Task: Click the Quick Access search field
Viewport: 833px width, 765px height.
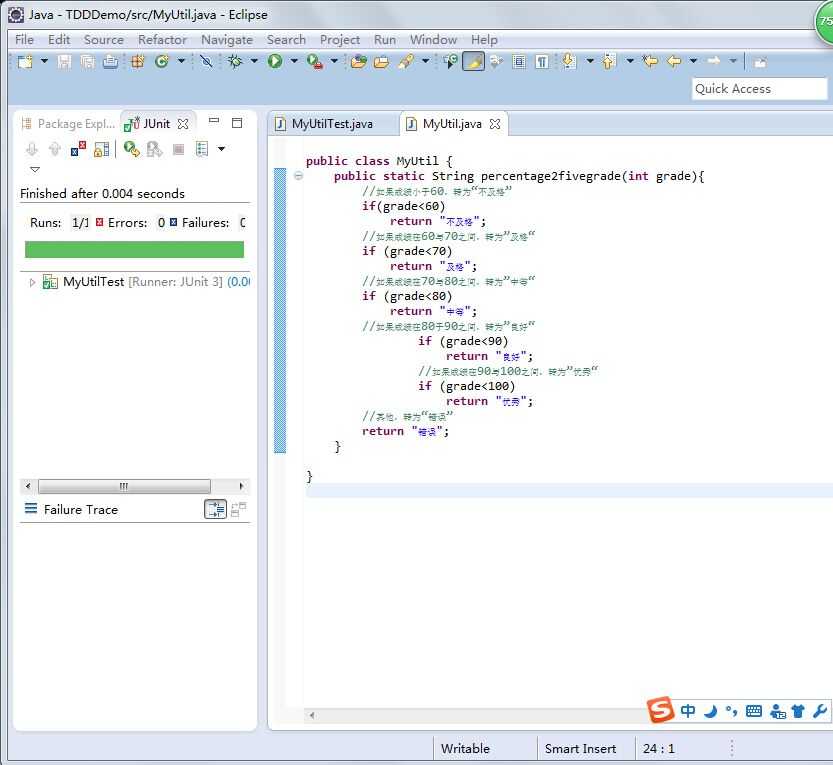Action: click(x=759, y=89)
